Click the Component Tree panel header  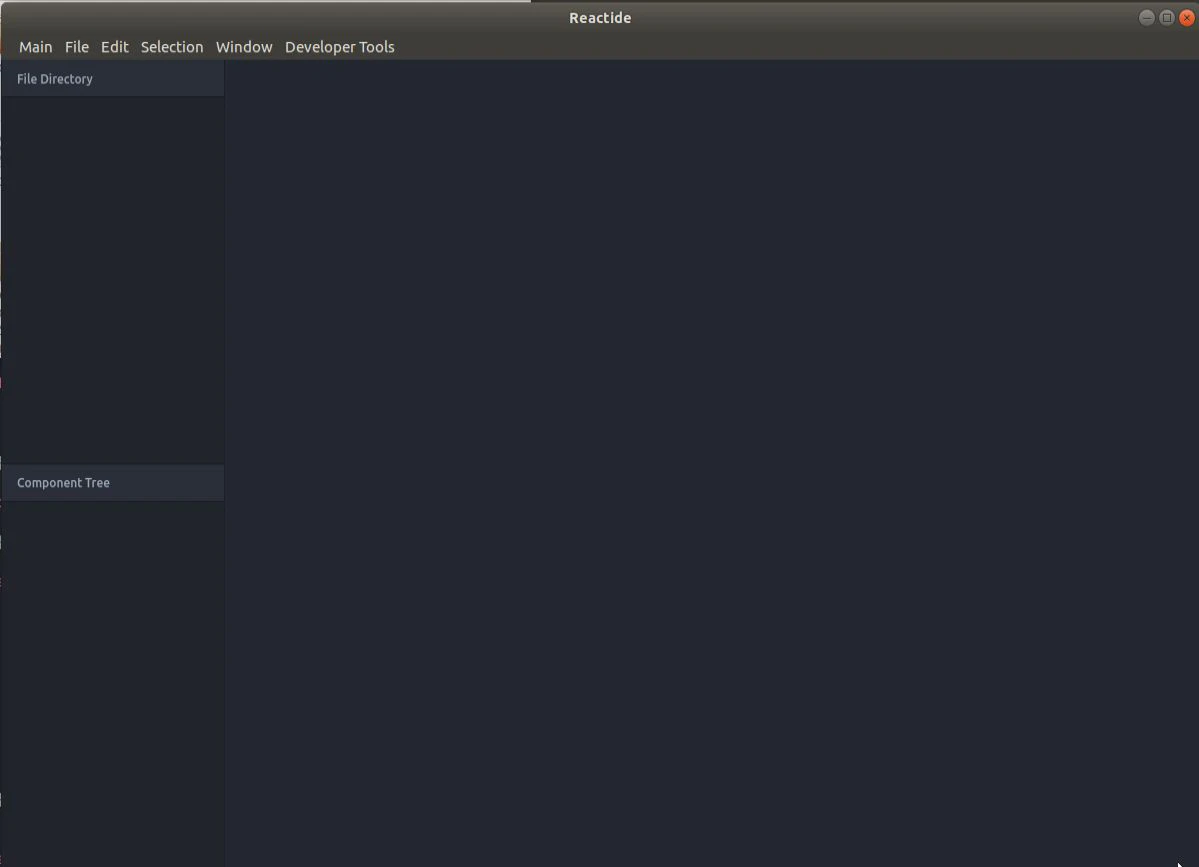112,483
